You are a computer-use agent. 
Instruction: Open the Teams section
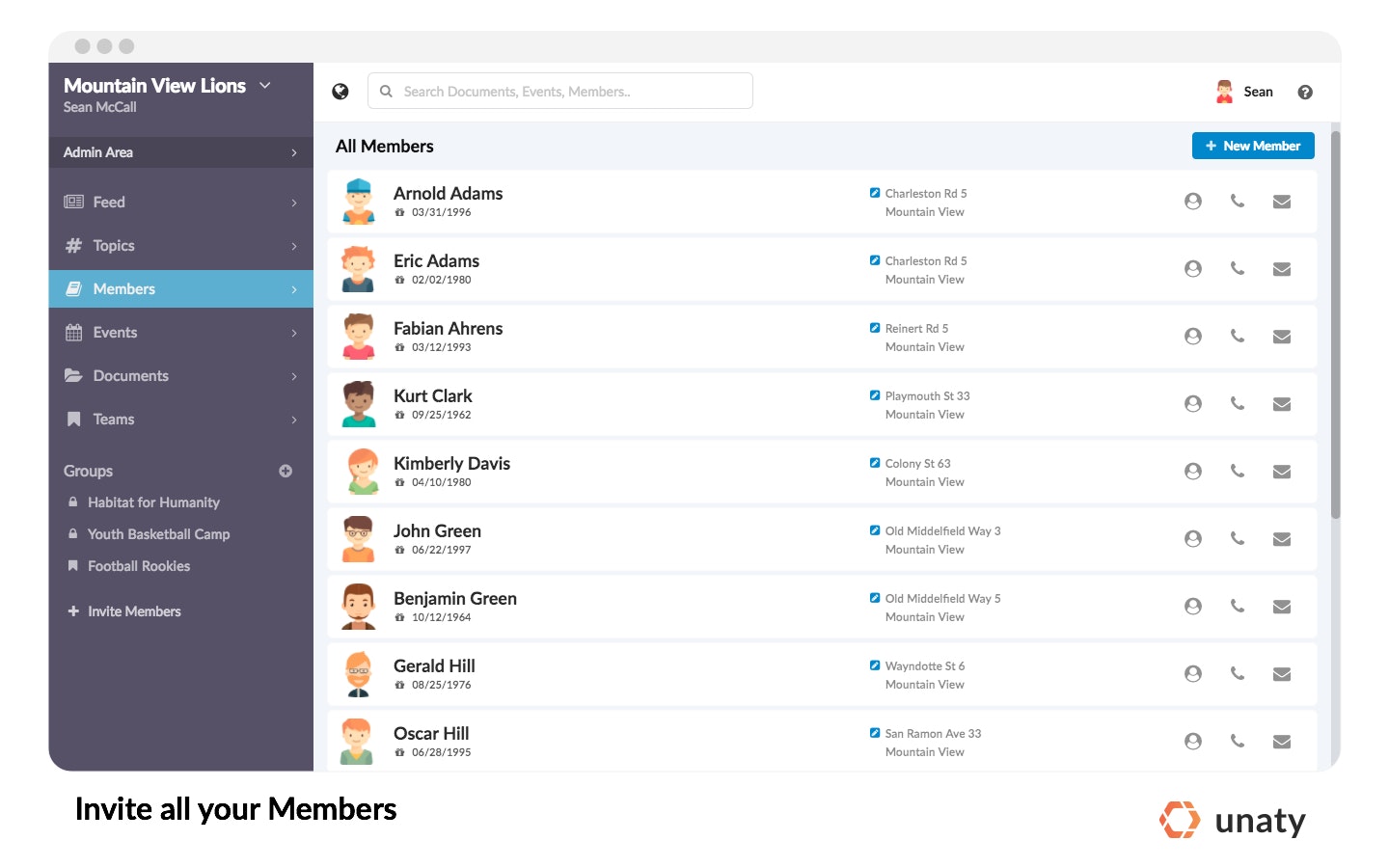pyautogui.click(x=181, y=420)
